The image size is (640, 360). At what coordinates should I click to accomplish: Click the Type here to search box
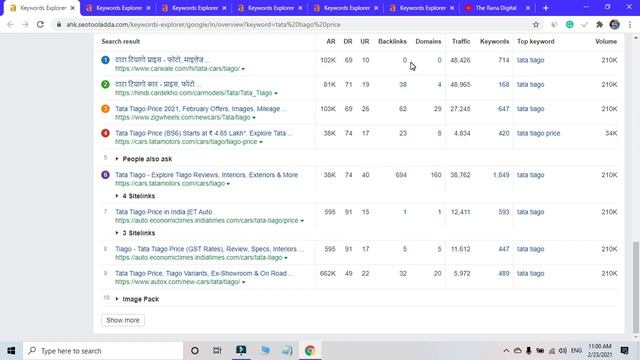[103, 351]
